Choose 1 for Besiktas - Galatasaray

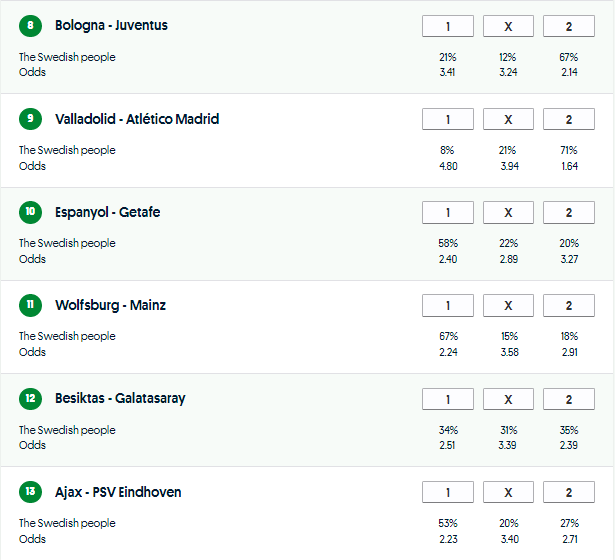point(448,400)
